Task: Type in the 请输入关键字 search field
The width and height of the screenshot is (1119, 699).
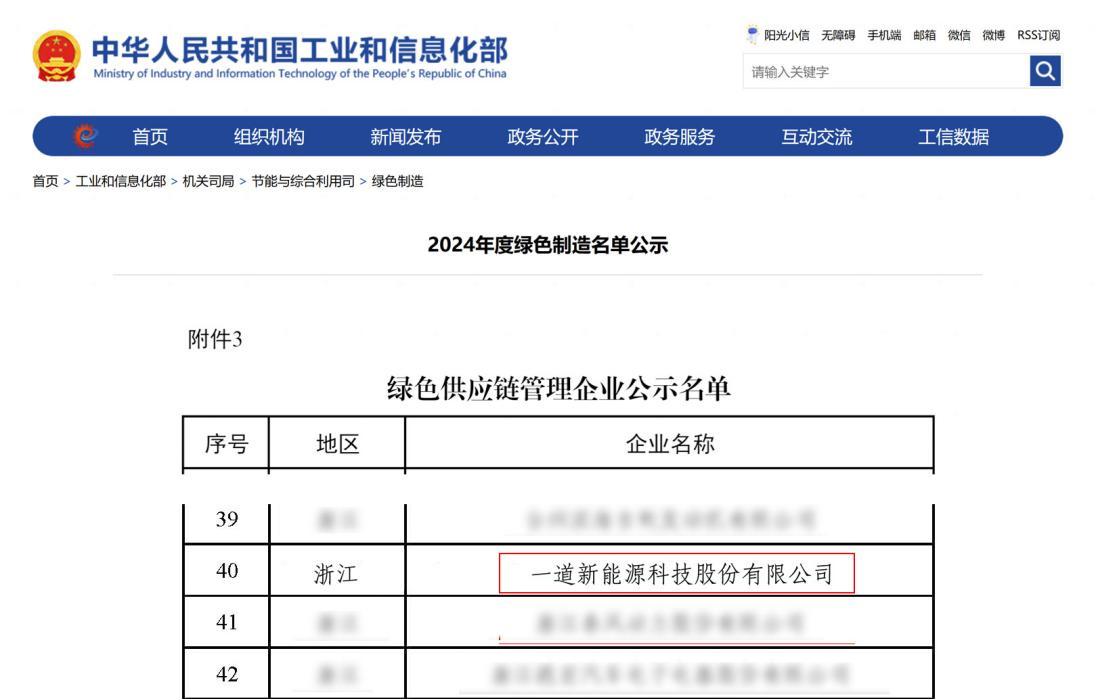Action: 885,72
